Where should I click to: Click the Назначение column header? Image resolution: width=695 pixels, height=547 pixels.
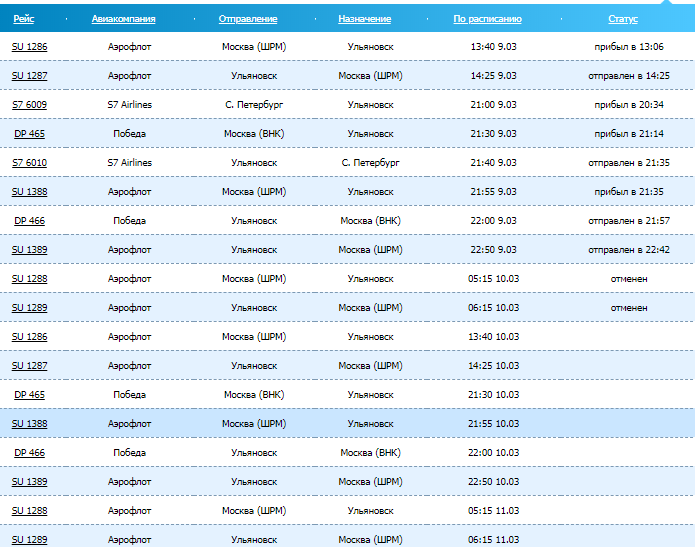pos(365,19)
